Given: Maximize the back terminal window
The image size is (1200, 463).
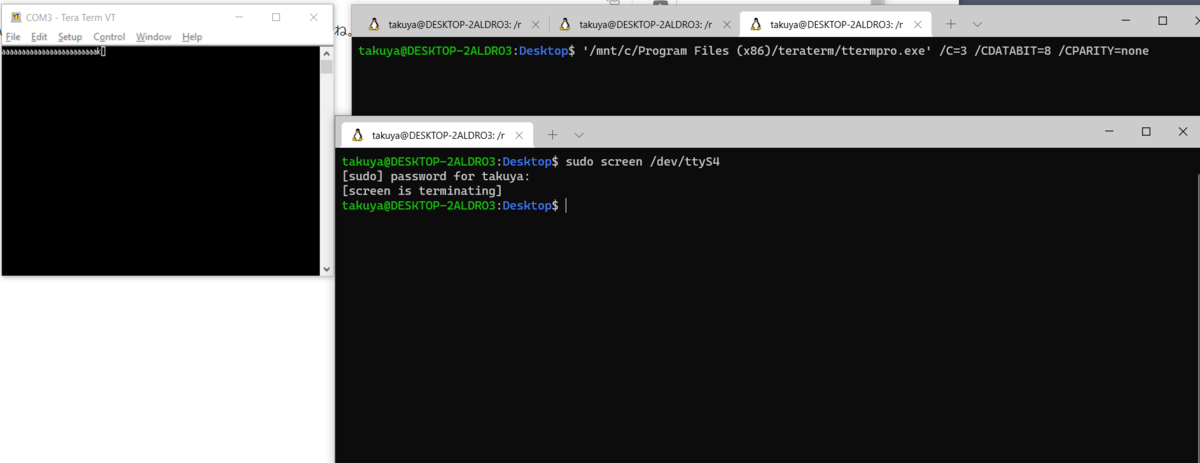Looking at the screenshot, I should pyautogui.click(x=1163, y=20).
